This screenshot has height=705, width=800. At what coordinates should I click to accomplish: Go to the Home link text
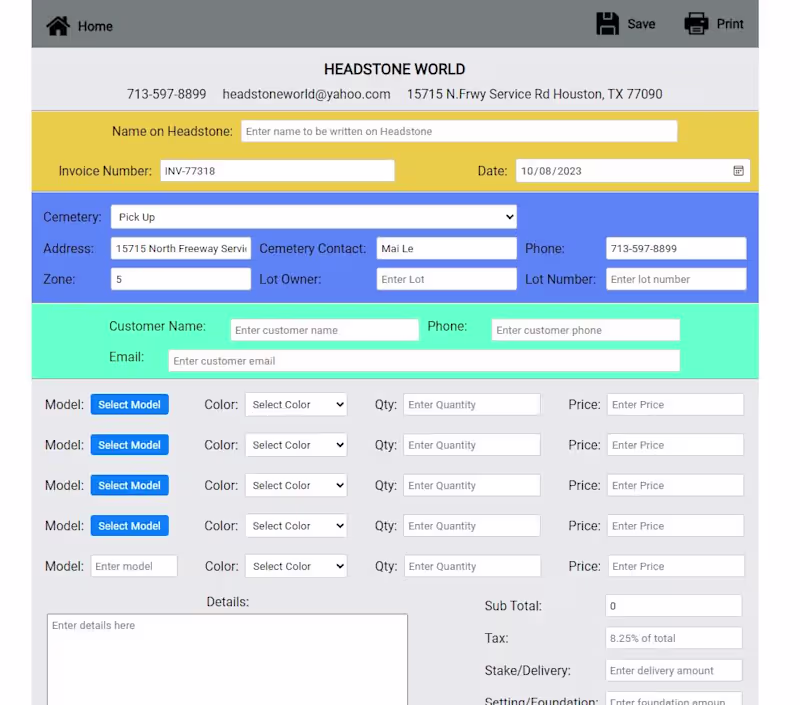[95, 27]
